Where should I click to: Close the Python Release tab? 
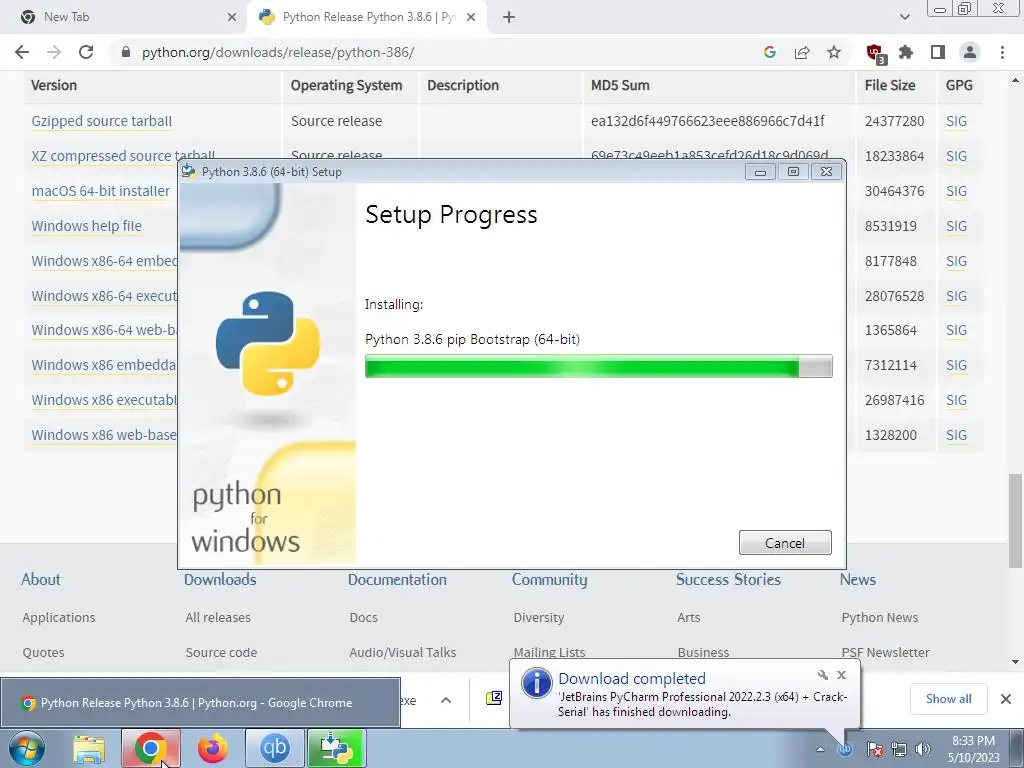[470, 18]
